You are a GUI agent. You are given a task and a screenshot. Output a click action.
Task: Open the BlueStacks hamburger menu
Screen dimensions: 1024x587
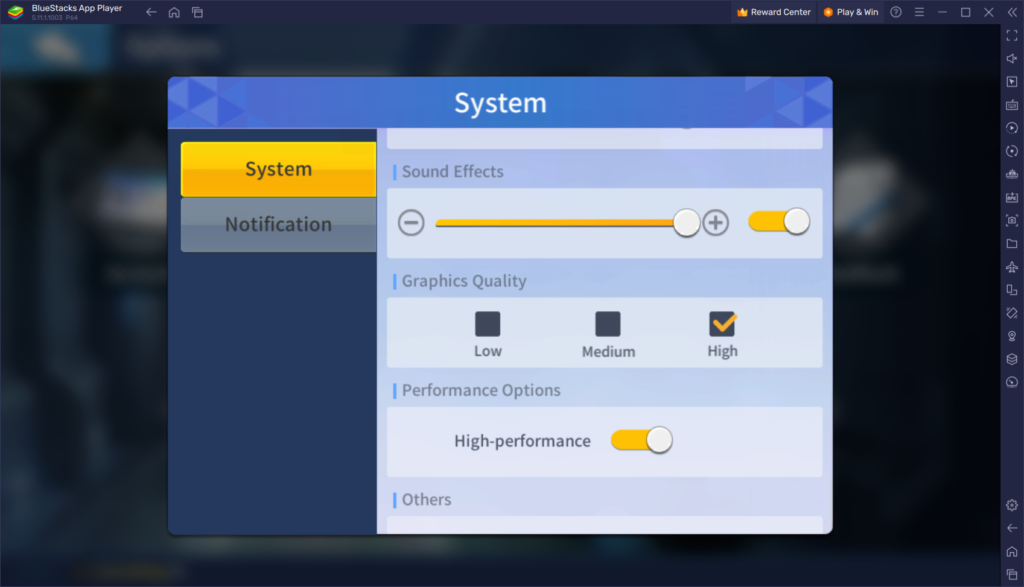[919, 12]
